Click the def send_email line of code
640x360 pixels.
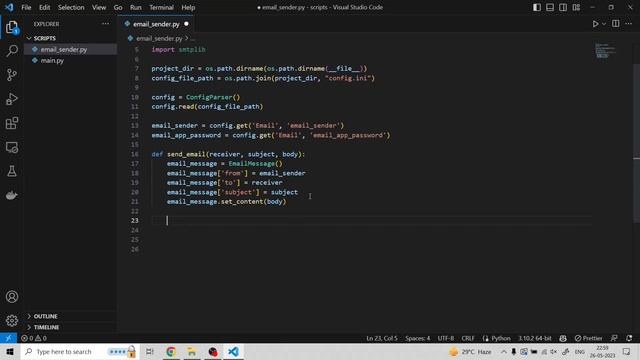click(228, 154)
